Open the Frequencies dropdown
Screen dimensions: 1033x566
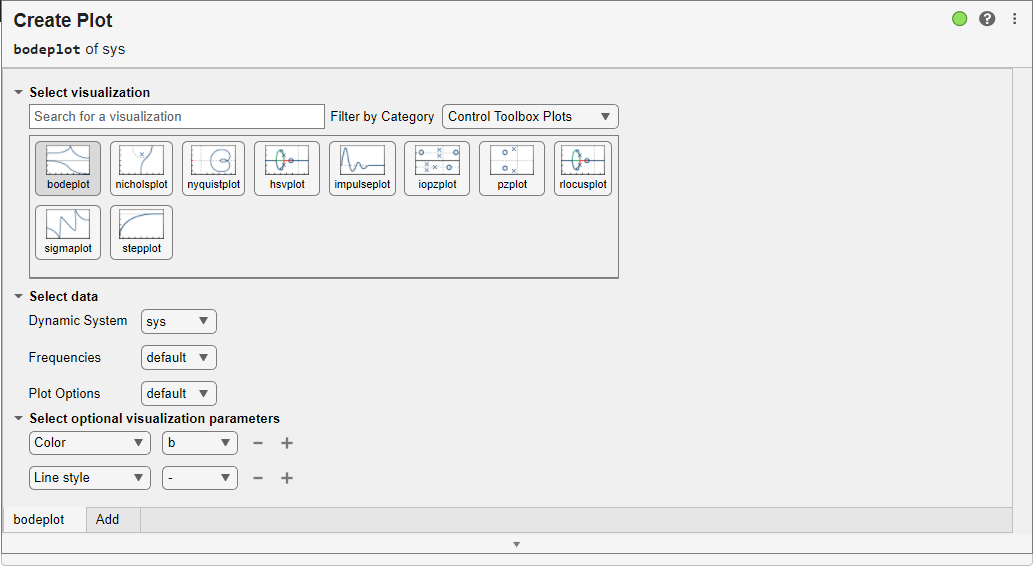click(x=179, y=357)
